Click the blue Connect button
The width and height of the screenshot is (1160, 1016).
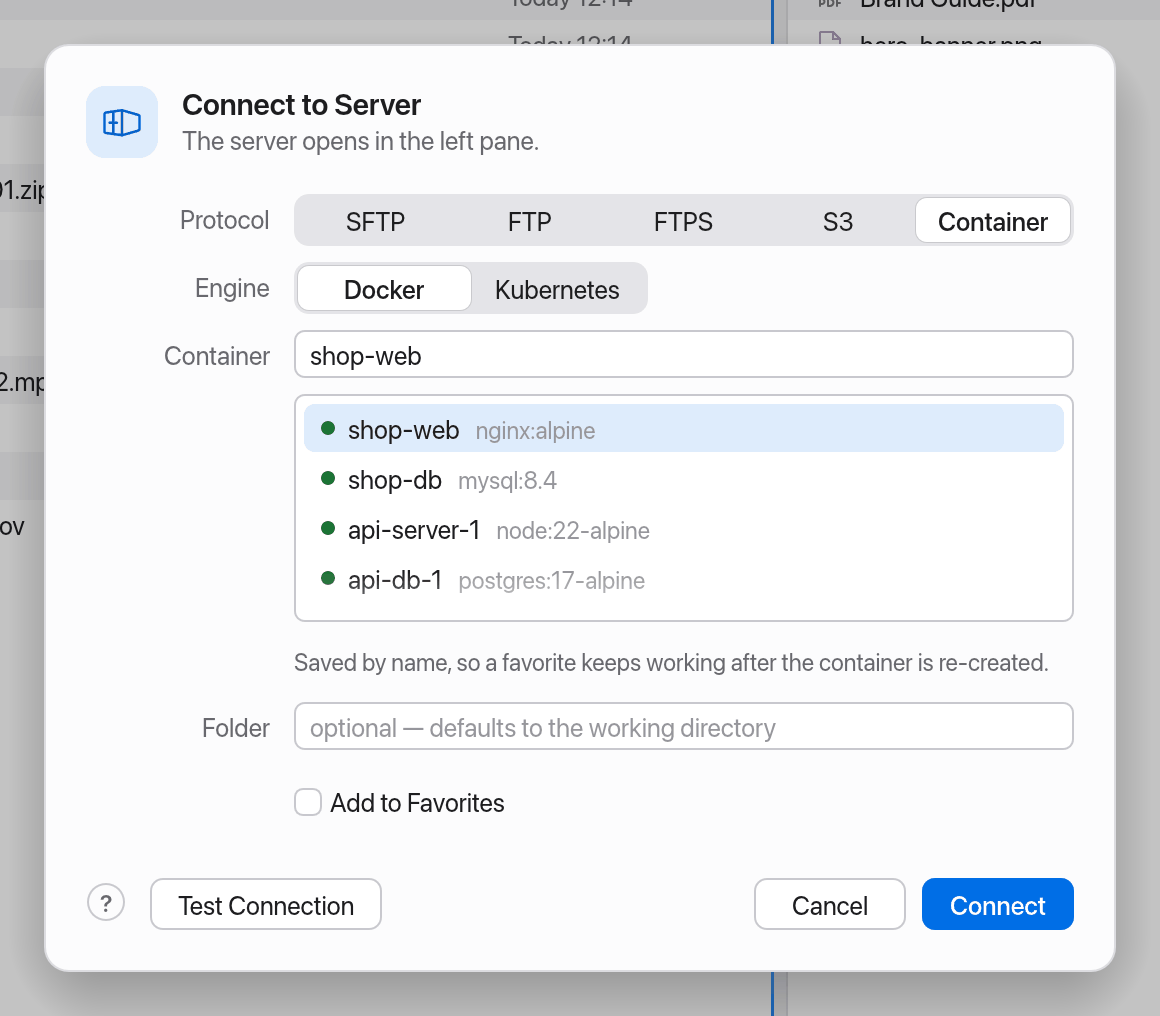(997, 904)
